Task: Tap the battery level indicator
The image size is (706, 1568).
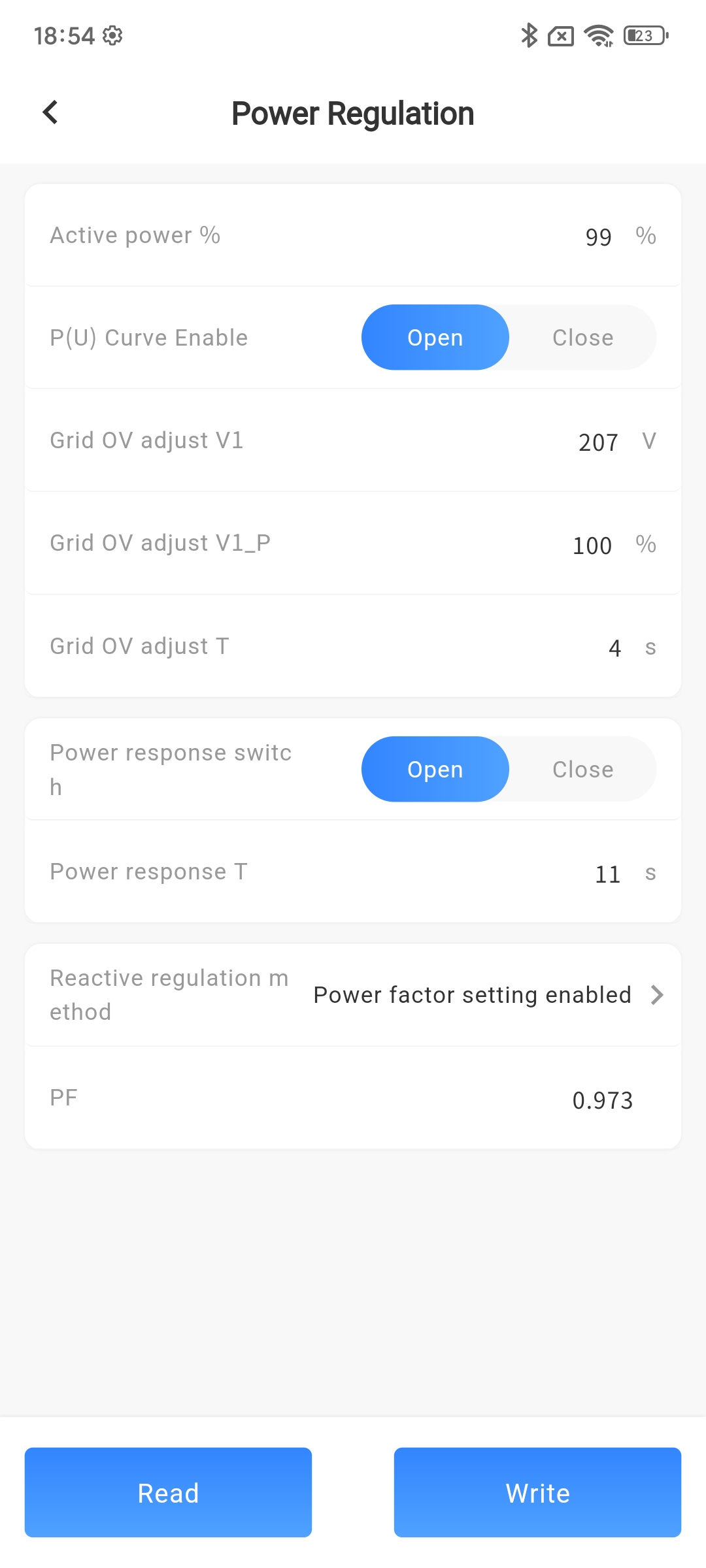Action: click(x=645, y=35)
